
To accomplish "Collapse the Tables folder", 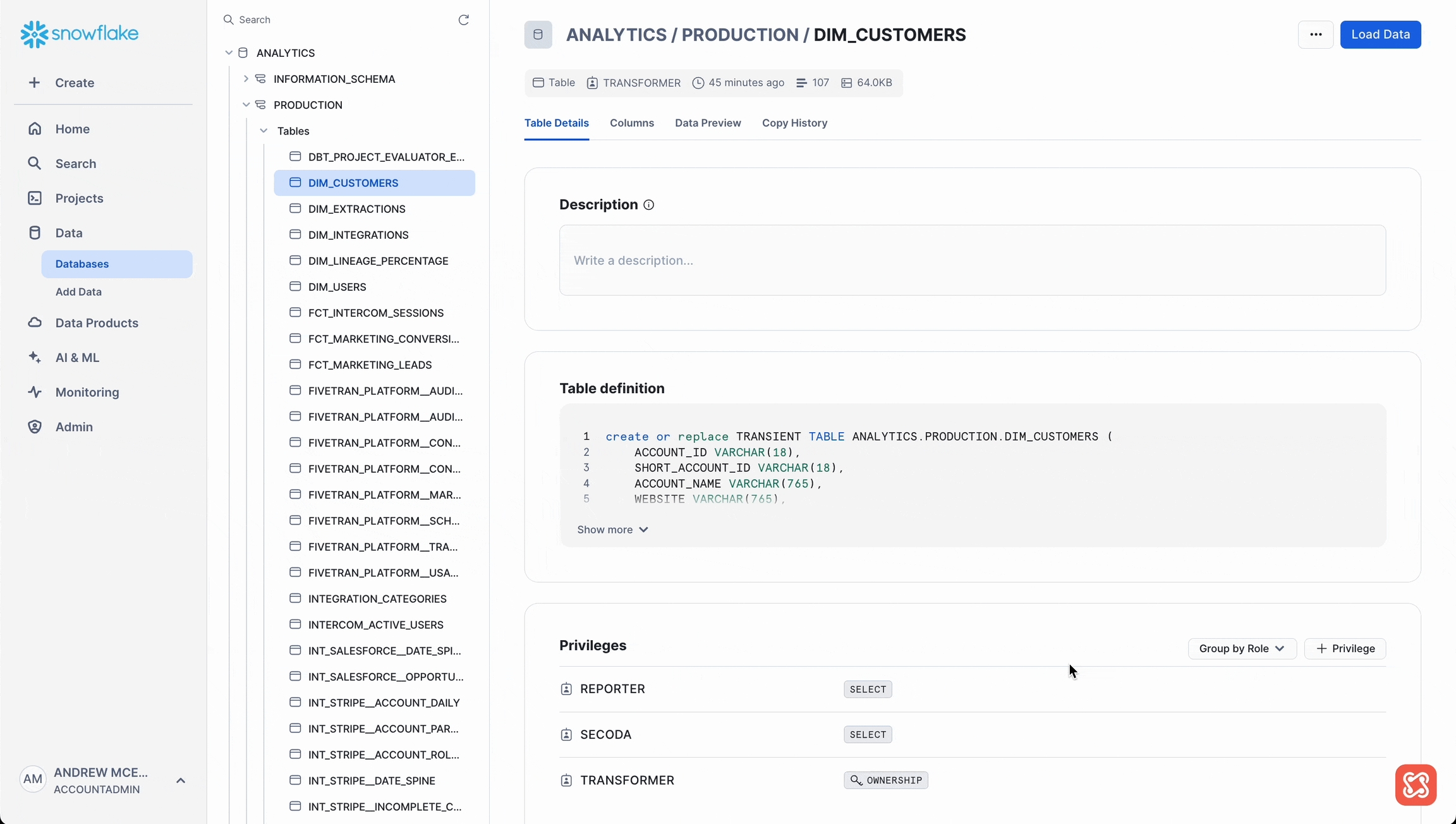I will (x=264, y=131).
